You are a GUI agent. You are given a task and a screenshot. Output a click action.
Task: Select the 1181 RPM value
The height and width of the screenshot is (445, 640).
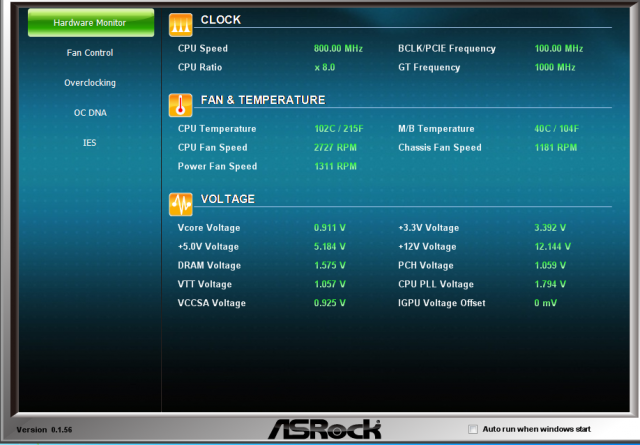[556, 148]
